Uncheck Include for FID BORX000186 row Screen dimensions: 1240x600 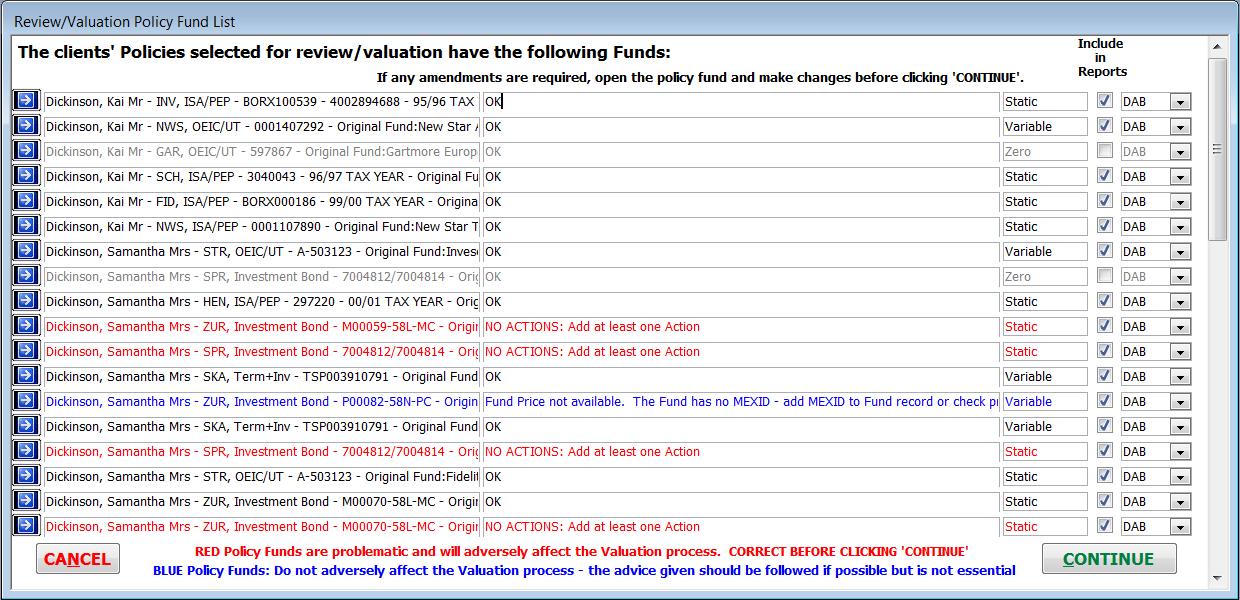point(1104,200)
